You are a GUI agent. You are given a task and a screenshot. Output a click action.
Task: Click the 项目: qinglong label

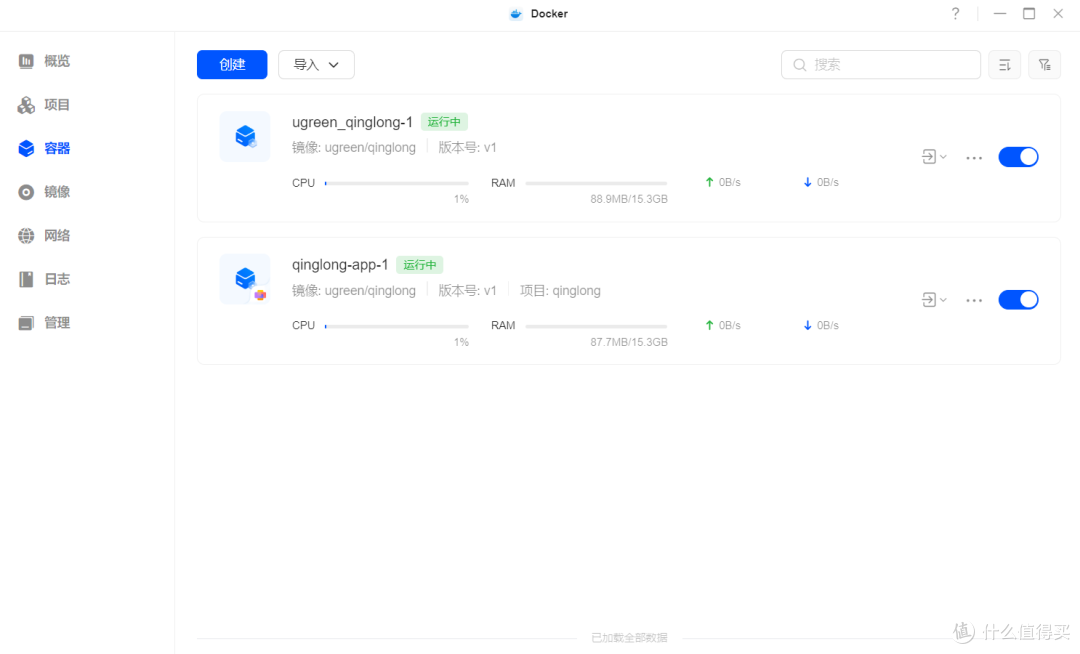point(560,291)
